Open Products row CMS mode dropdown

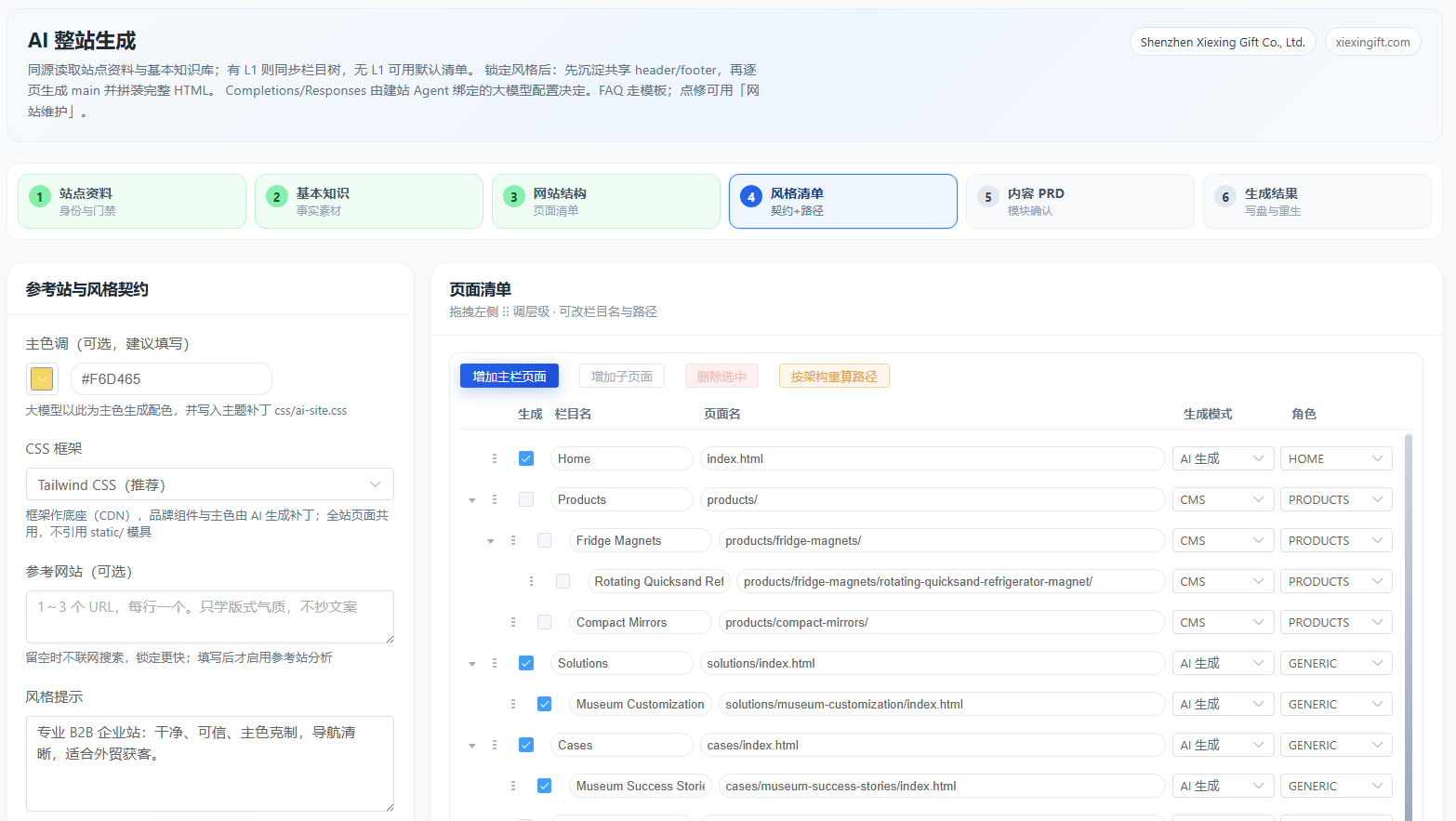click(x=1223, y=499)
